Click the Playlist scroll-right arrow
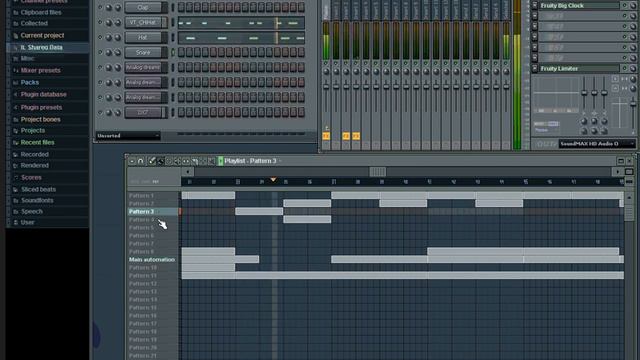This screenshot has height=360, width=640. 617,172
